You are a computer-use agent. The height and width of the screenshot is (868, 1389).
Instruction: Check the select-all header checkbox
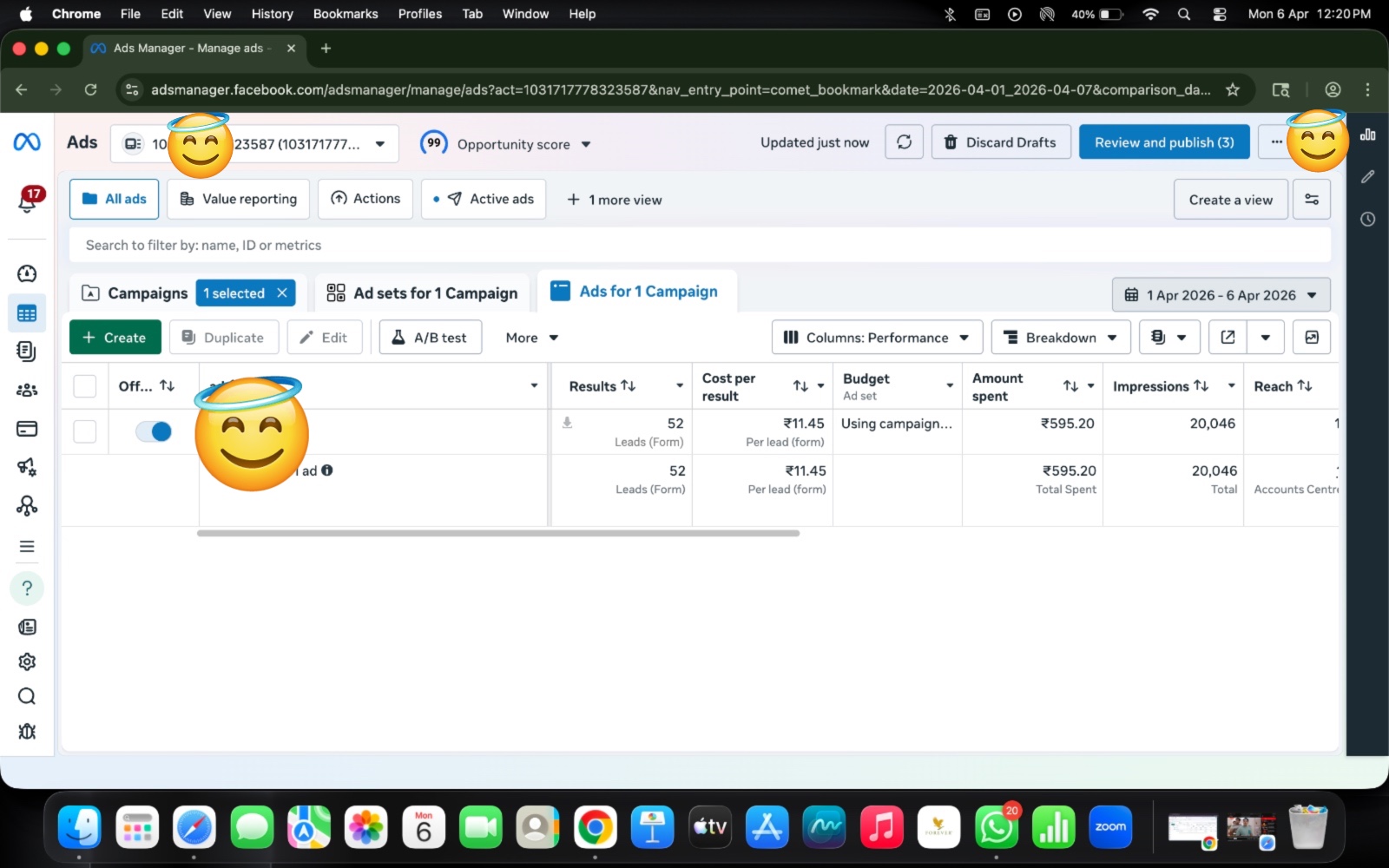pyautogui.click(x=85, y=386)
